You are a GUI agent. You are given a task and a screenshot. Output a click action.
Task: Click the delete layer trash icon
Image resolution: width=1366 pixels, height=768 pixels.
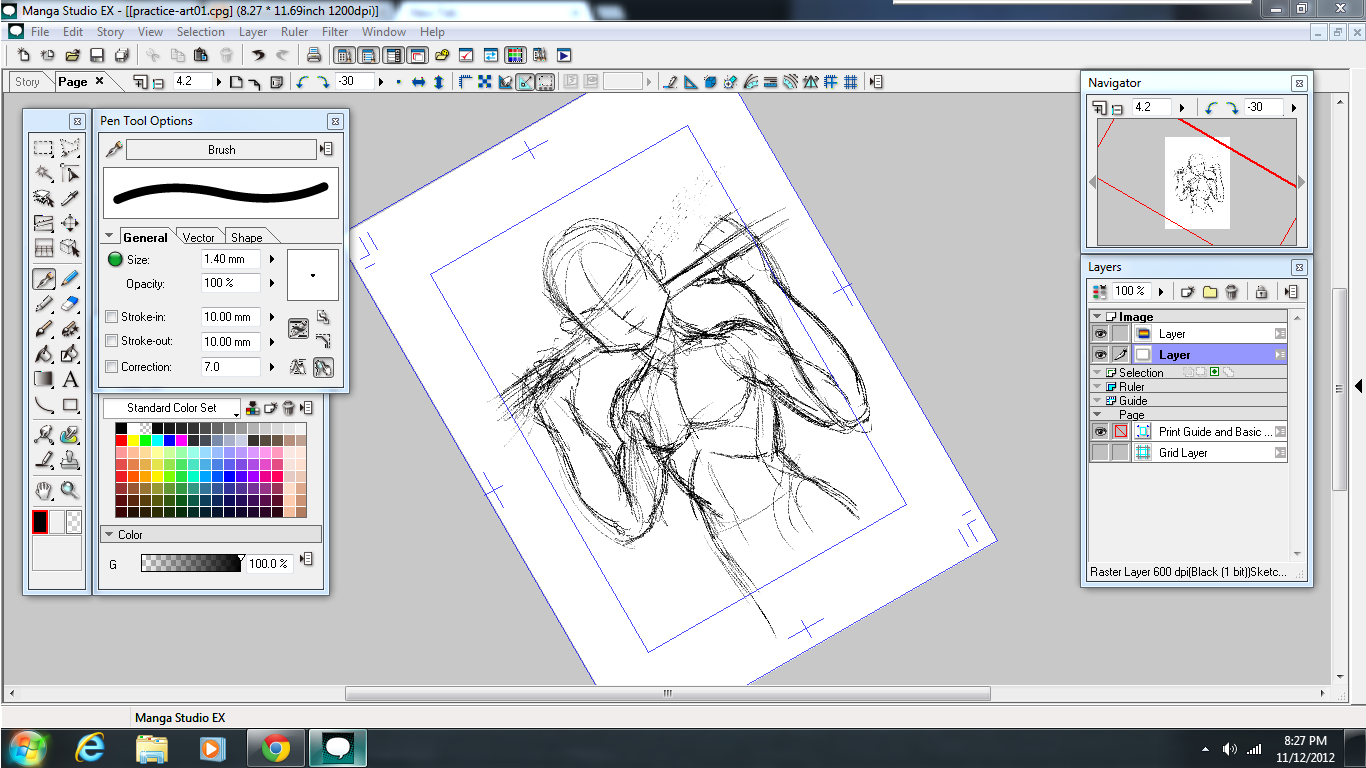coord(1230,292)
